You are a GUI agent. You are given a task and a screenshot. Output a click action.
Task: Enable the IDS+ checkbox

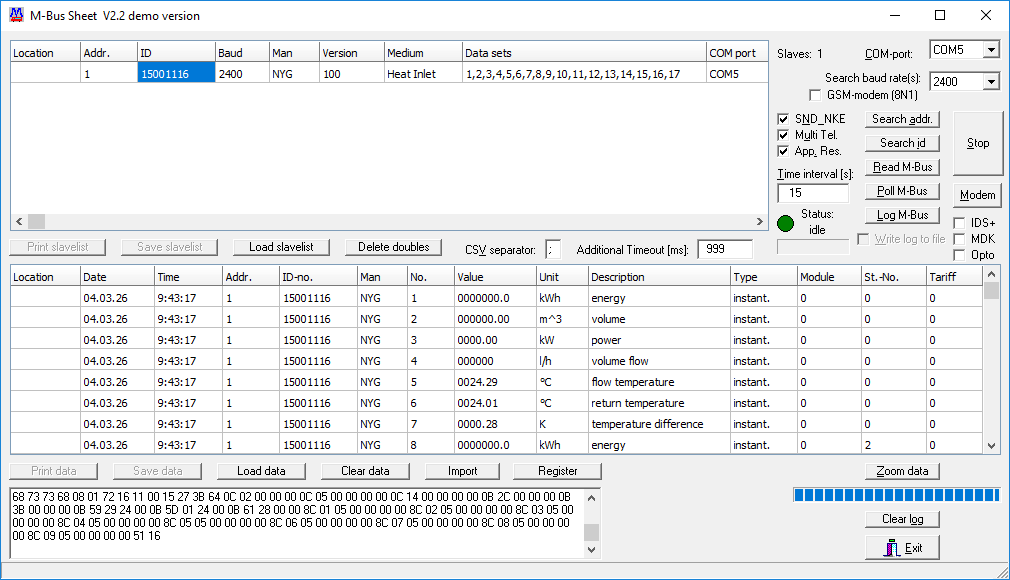coord(960,223)
